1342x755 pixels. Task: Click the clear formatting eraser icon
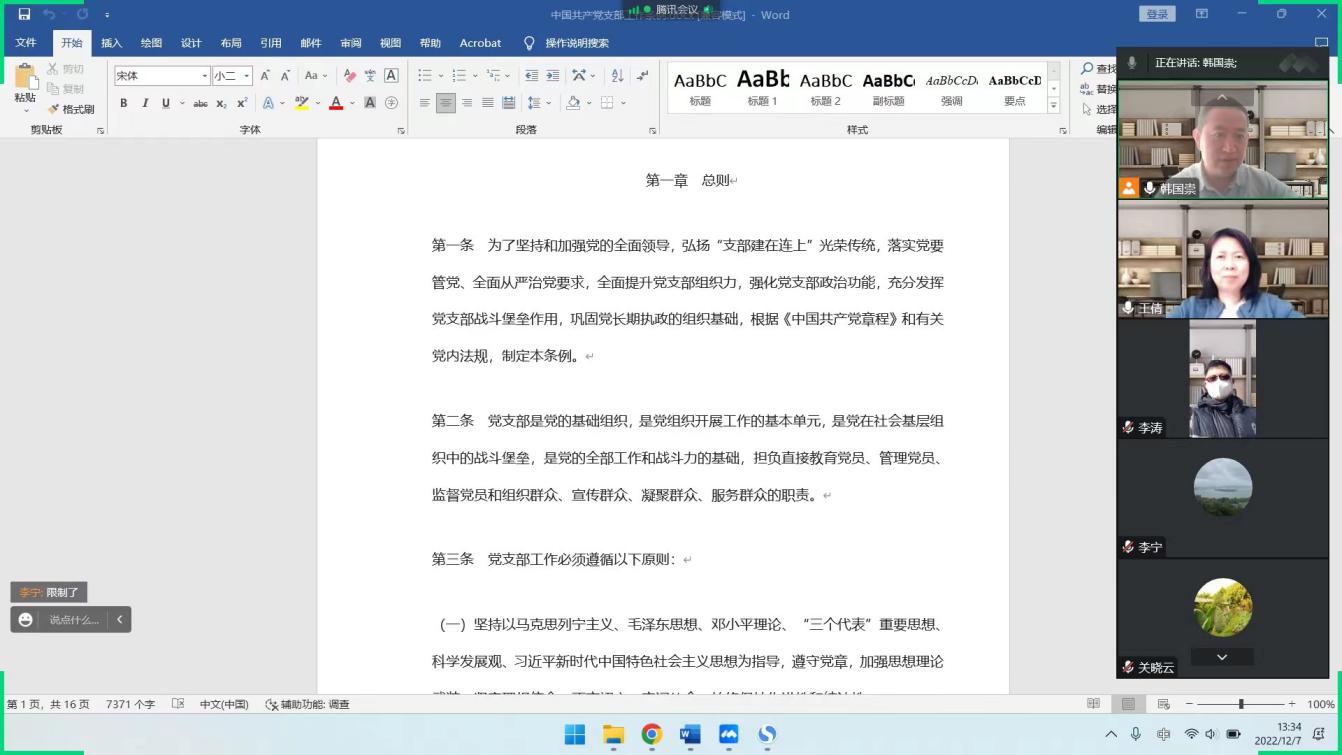point(349,76)
